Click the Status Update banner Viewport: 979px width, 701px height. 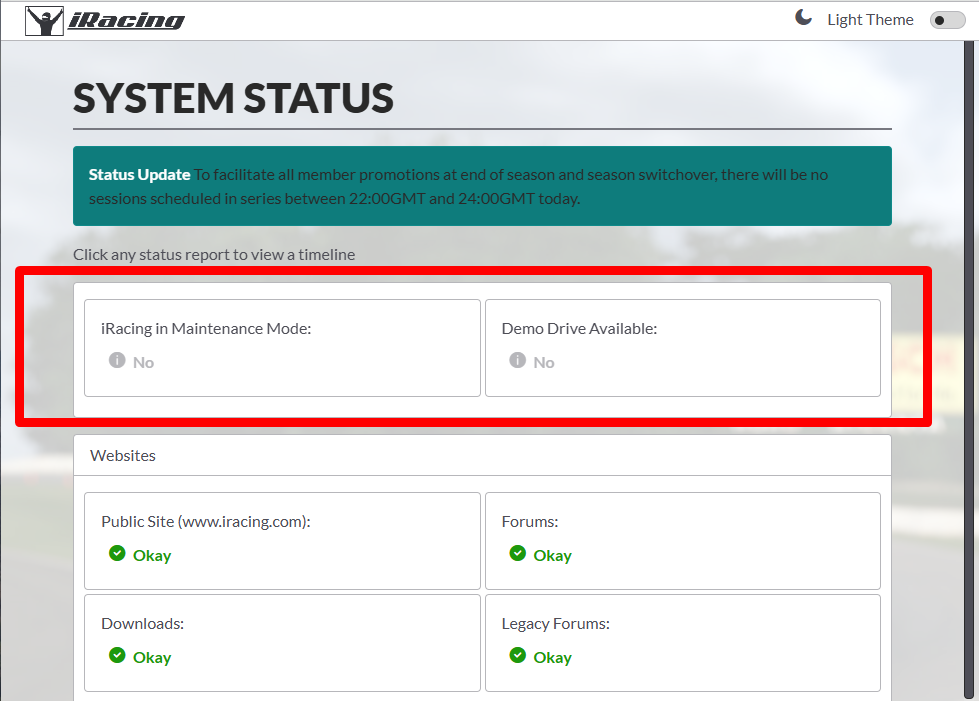click(482, 186)
